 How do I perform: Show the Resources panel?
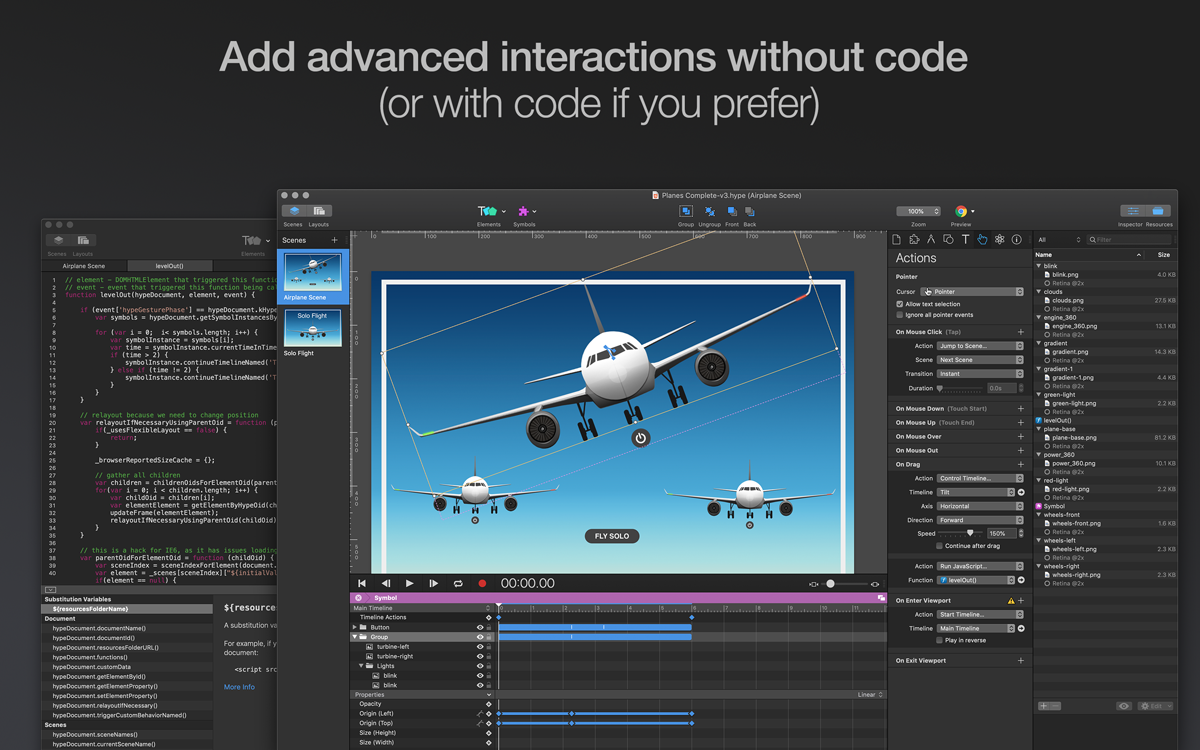click(x=1158, y=211)
